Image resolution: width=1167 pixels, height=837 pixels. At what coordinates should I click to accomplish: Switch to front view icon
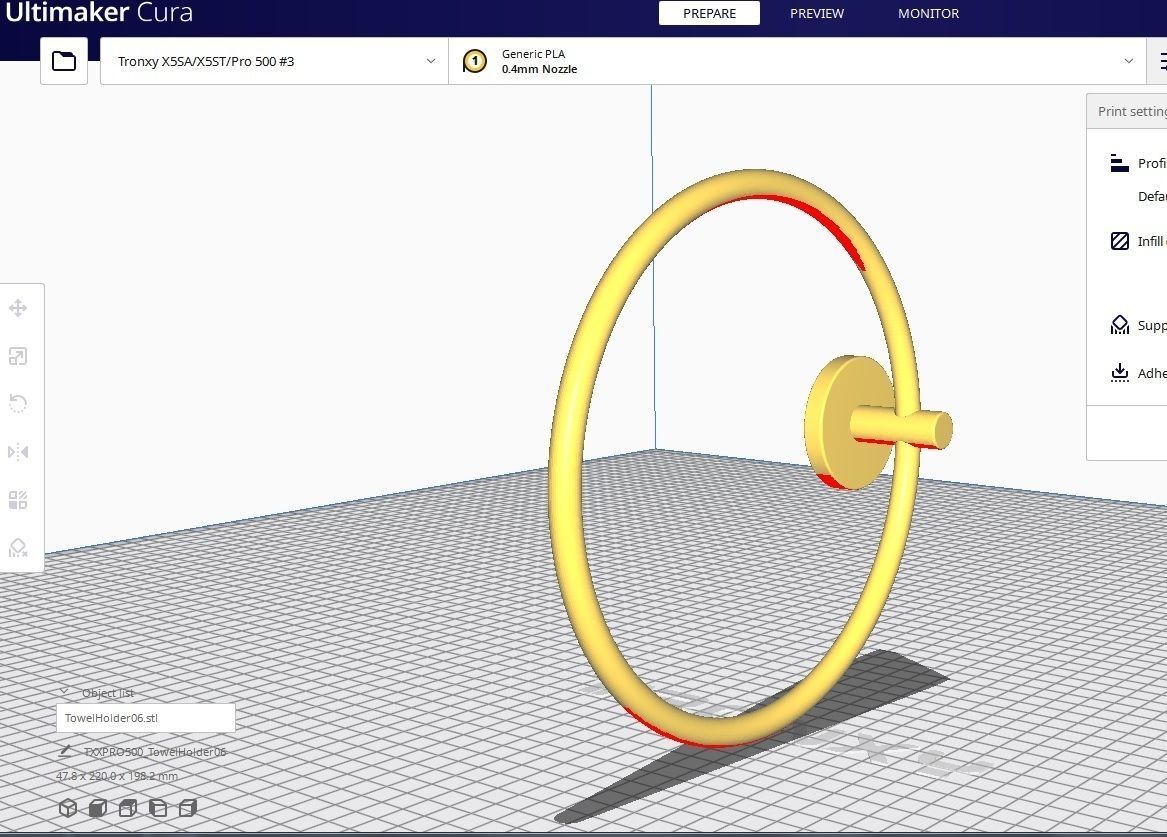pyautogui.click(x=97, y=808)
